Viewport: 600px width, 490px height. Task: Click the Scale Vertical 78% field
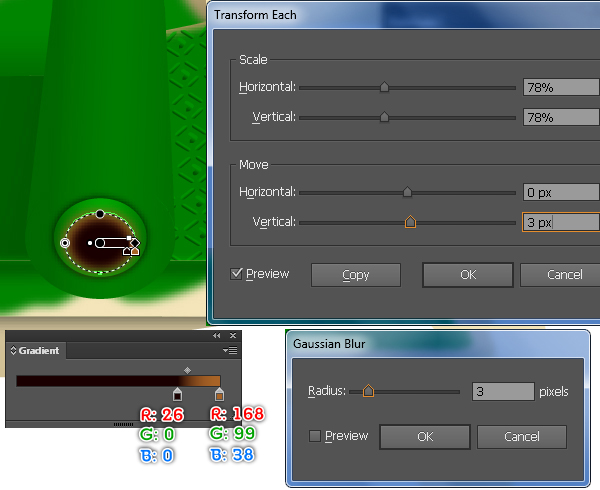561,117
